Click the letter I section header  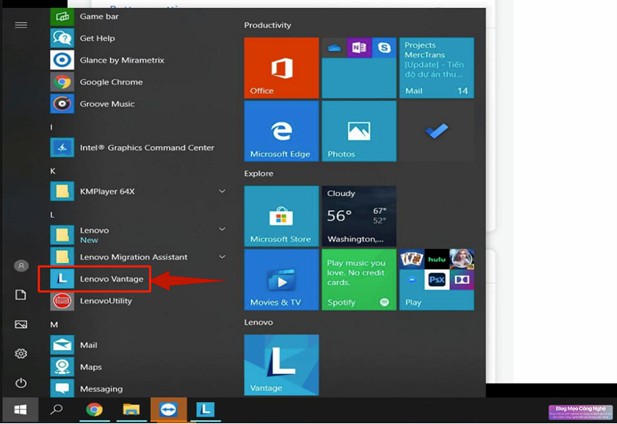click(x=51, y=127)
